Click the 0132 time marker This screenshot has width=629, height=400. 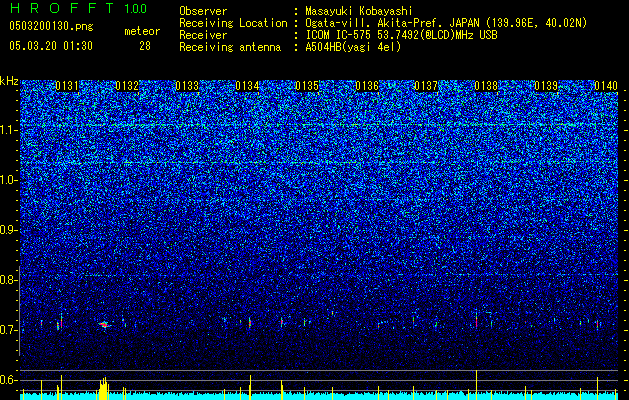click(x=127, y=86)
